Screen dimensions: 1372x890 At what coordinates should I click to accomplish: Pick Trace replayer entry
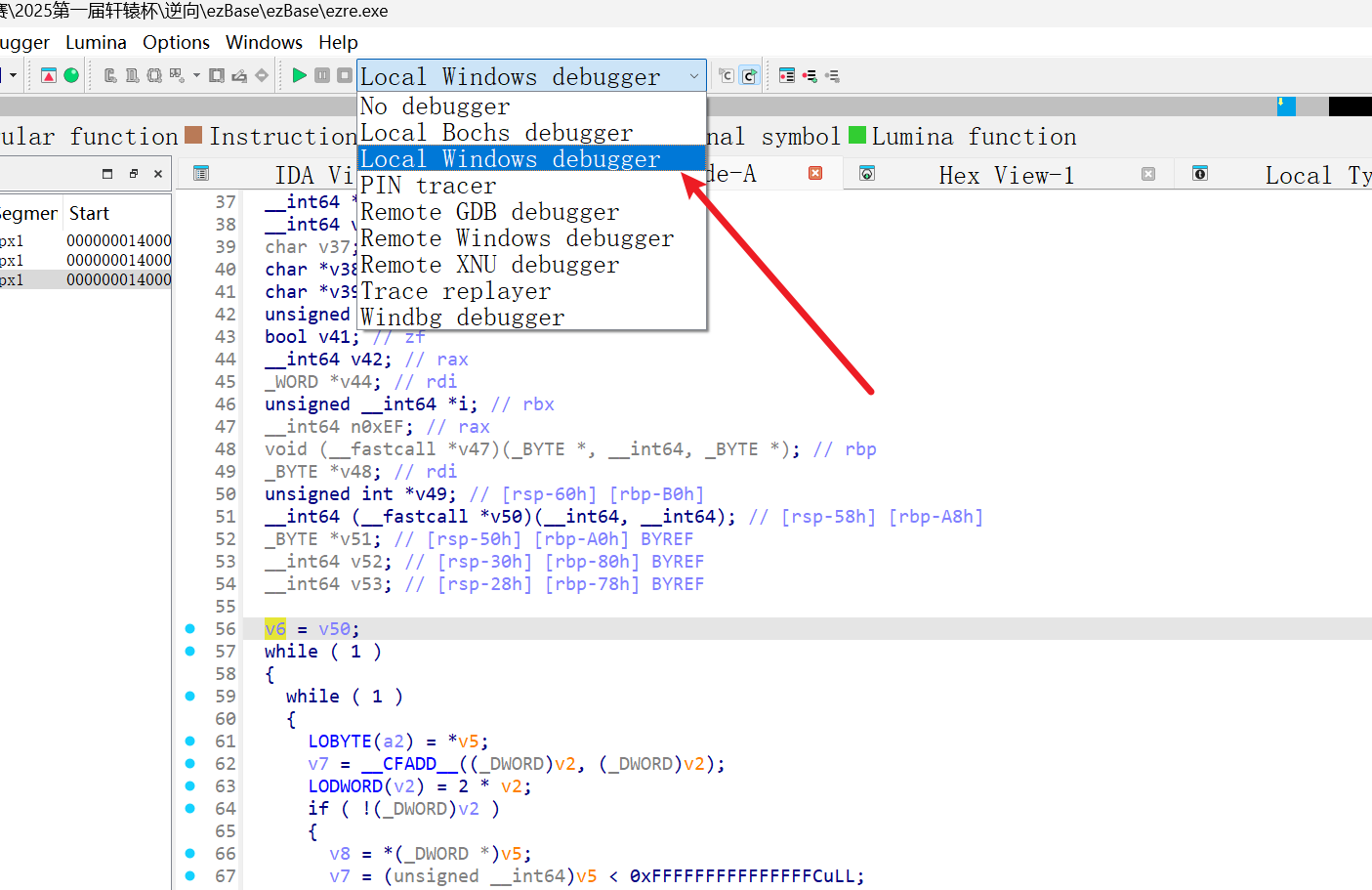[532, 290]
